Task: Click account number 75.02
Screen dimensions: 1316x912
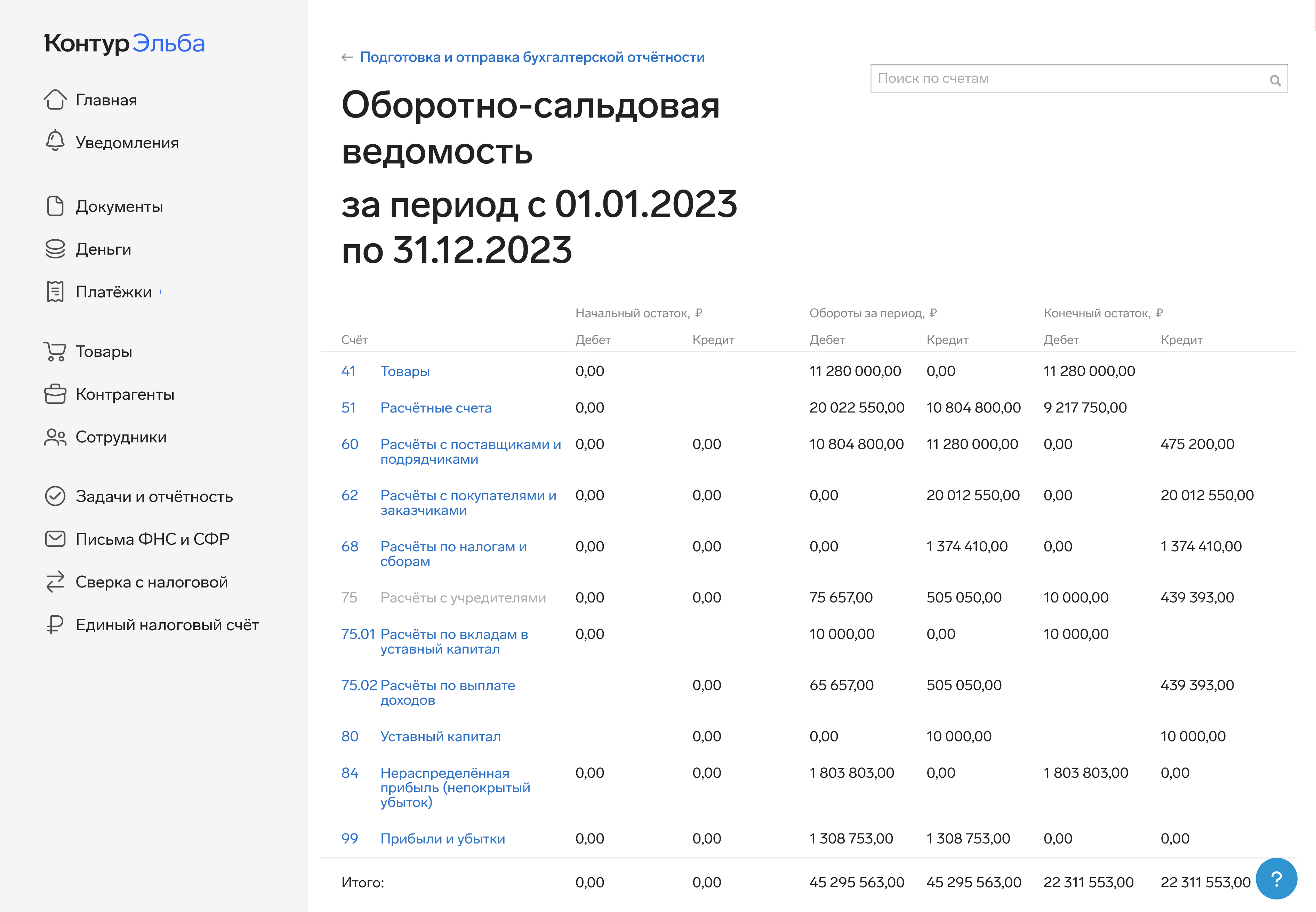Action: pos(359,685)
